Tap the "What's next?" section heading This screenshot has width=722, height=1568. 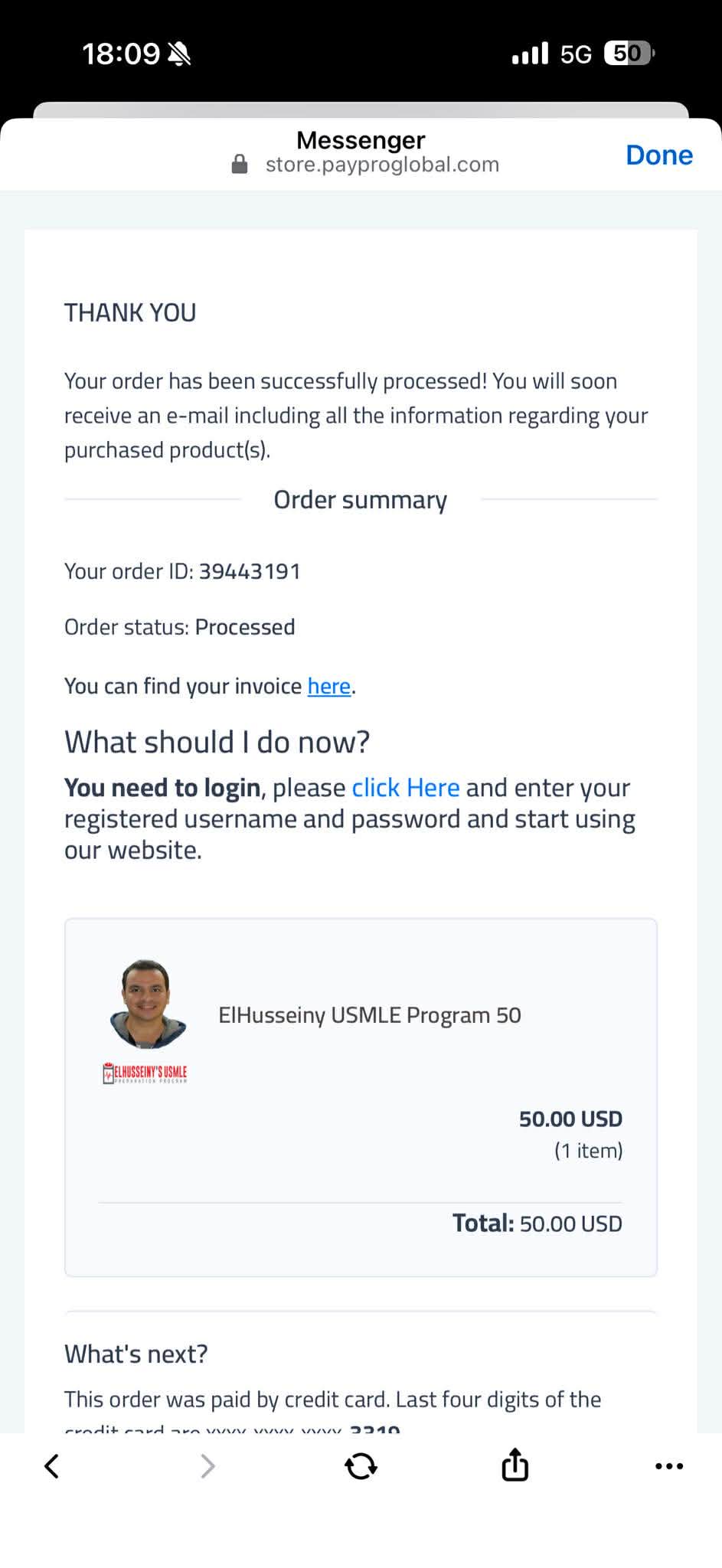tap(136, 1354)
